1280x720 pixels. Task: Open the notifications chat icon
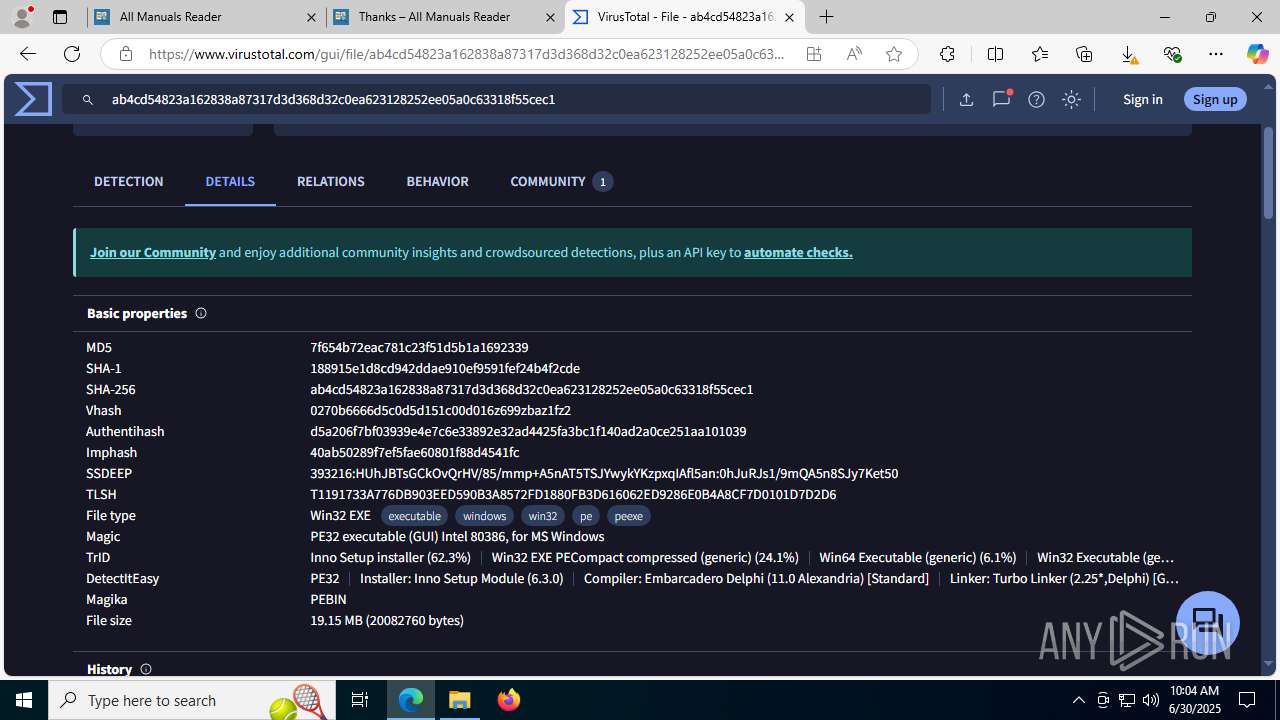point(1001,99)
